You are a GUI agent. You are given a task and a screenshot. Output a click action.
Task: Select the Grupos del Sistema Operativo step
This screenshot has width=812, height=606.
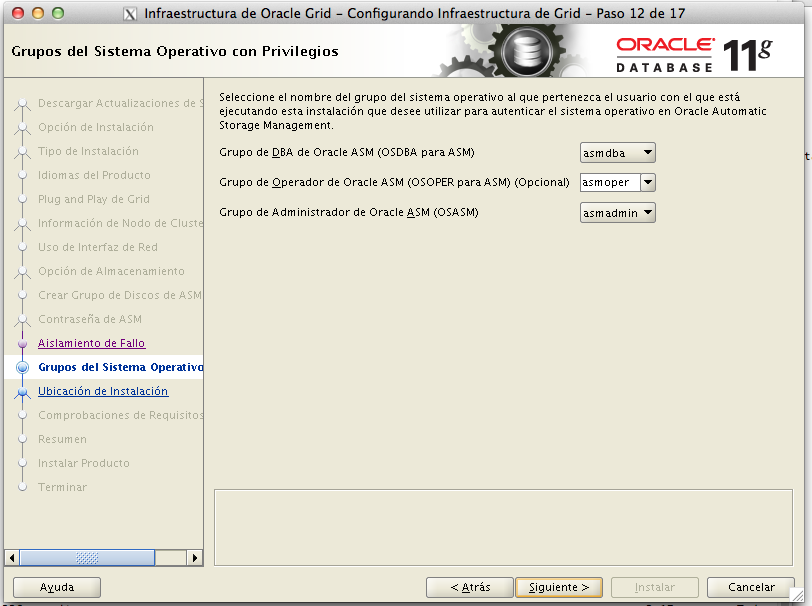[119, 367]
